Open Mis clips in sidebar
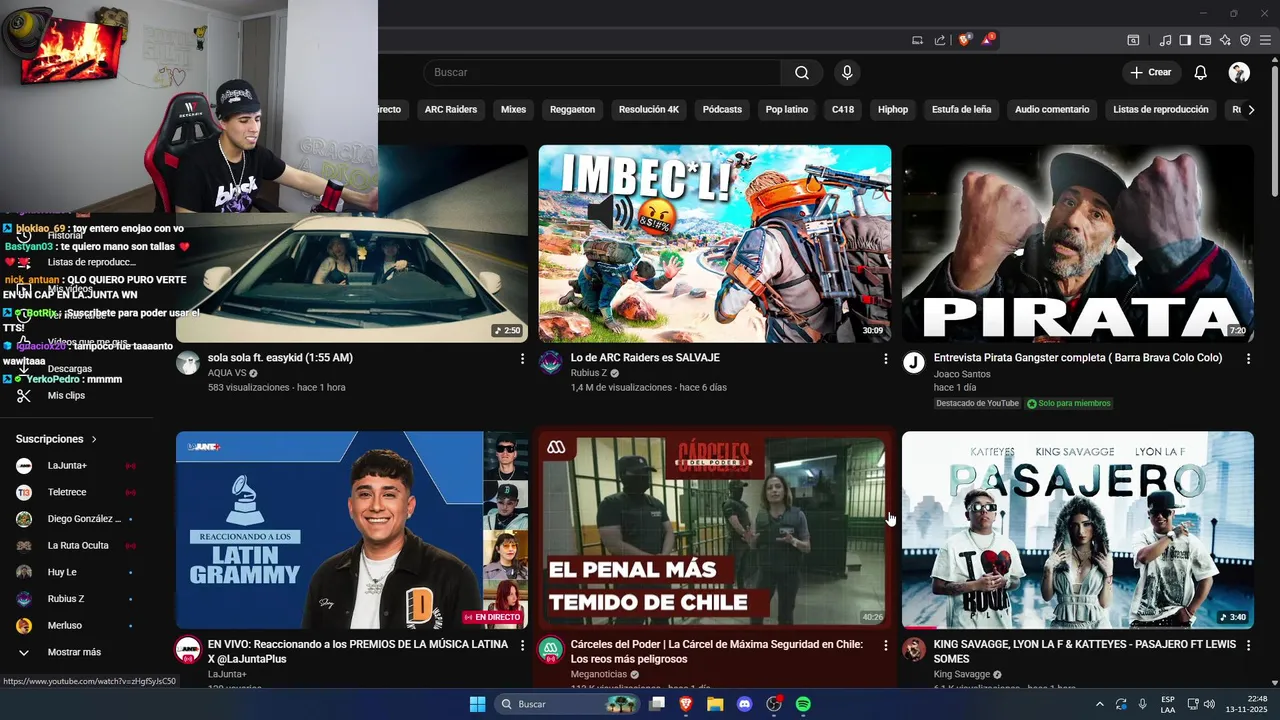This screenshot has height=720, width=1280. (x=76, y=396)
